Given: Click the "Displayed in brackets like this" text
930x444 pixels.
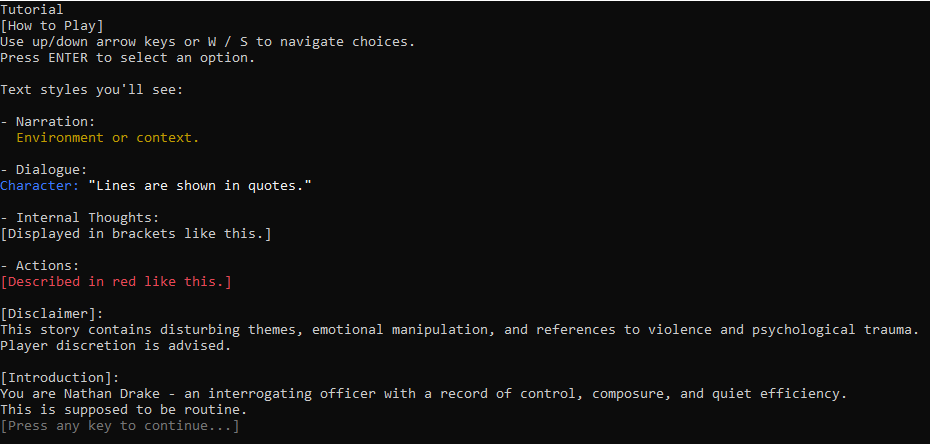Looking at the screenshot, I should click(135, 234).
